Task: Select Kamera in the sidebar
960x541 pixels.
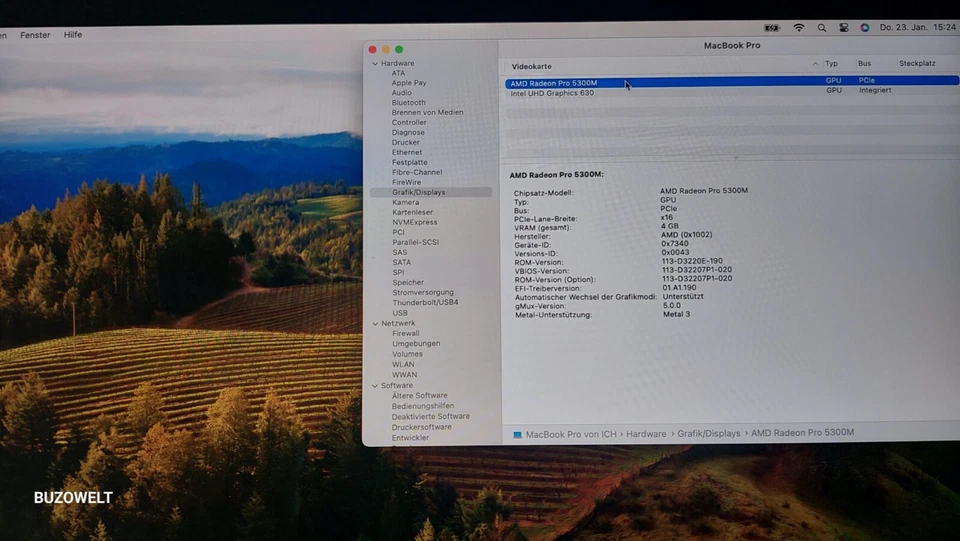Action: click(406, 202)
